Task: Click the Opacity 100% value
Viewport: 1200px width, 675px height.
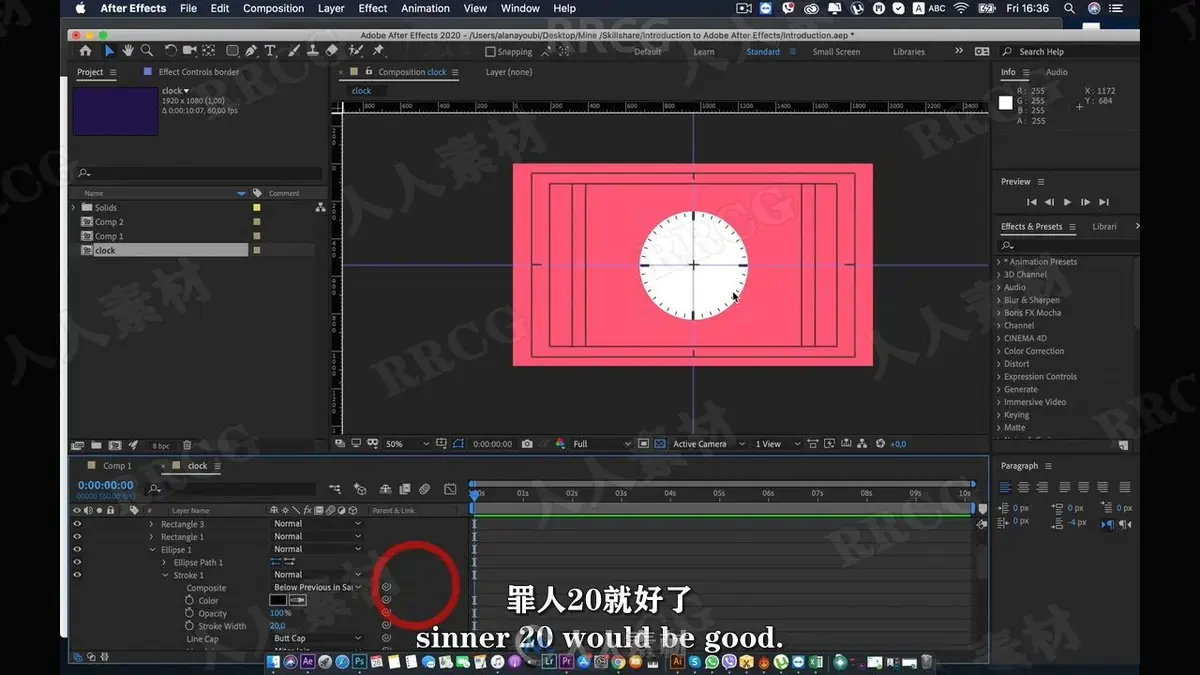Action: coord(280,613)
